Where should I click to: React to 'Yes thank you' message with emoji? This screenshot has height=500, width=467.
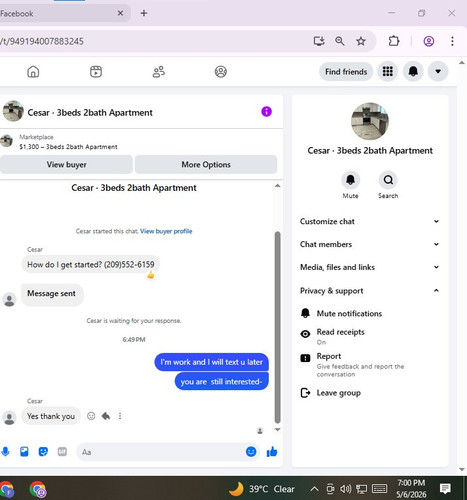pyautogui.click(x=91, y=416)
